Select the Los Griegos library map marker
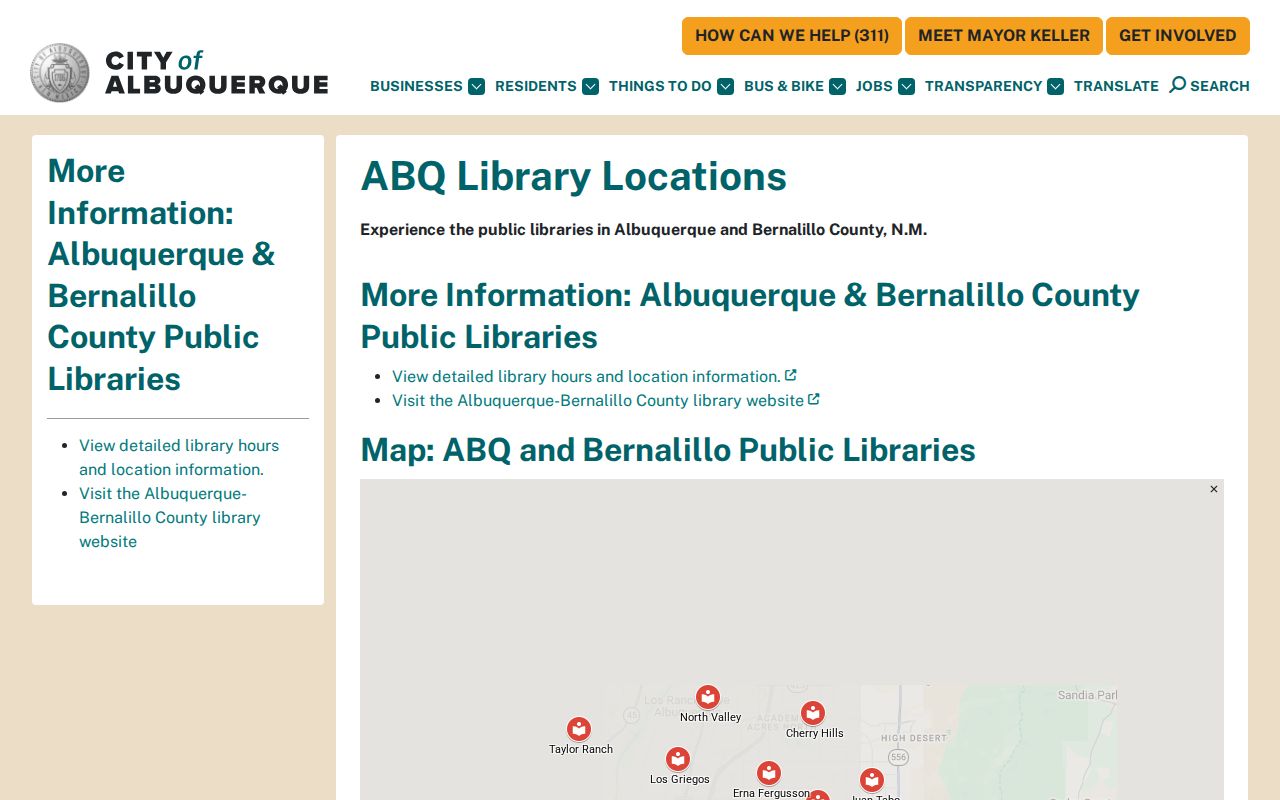The width and height of the screenshot is (1280, 800). (678, 759)
